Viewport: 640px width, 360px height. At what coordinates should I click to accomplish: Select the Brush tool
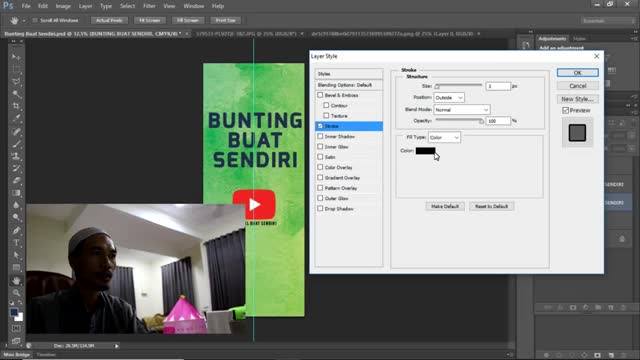16,144
